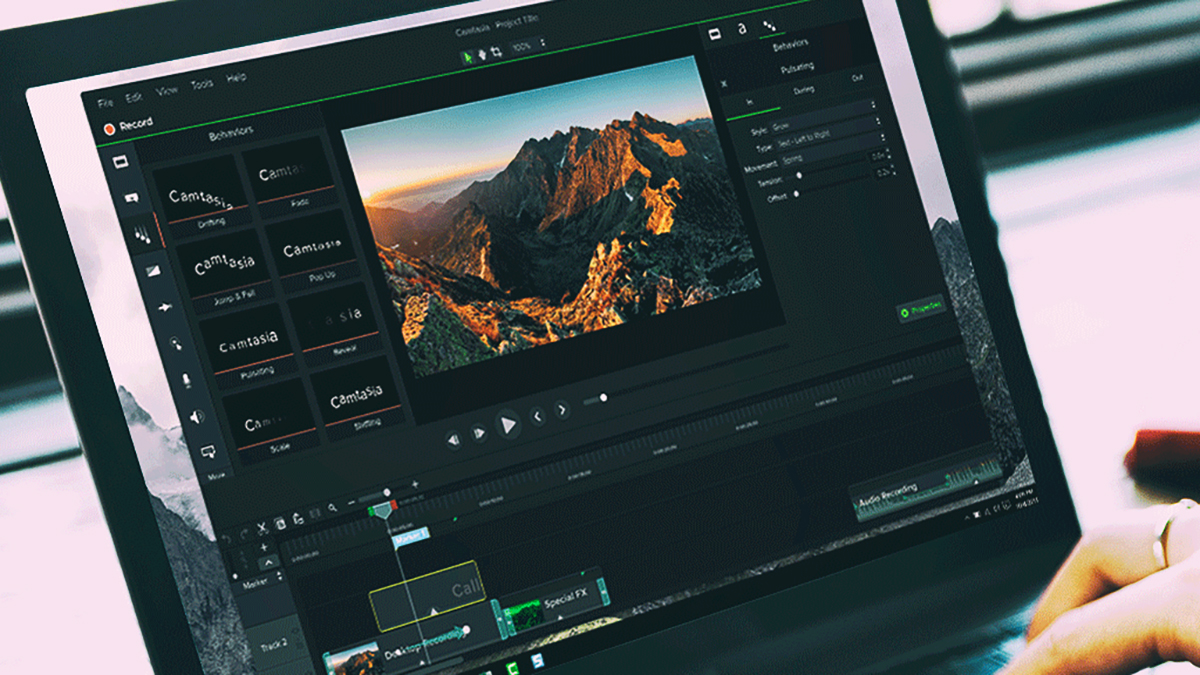1200x675 pixels.
Task: Switch to the During tab of Pulsating behavior
Action: [x=804, y=89]
